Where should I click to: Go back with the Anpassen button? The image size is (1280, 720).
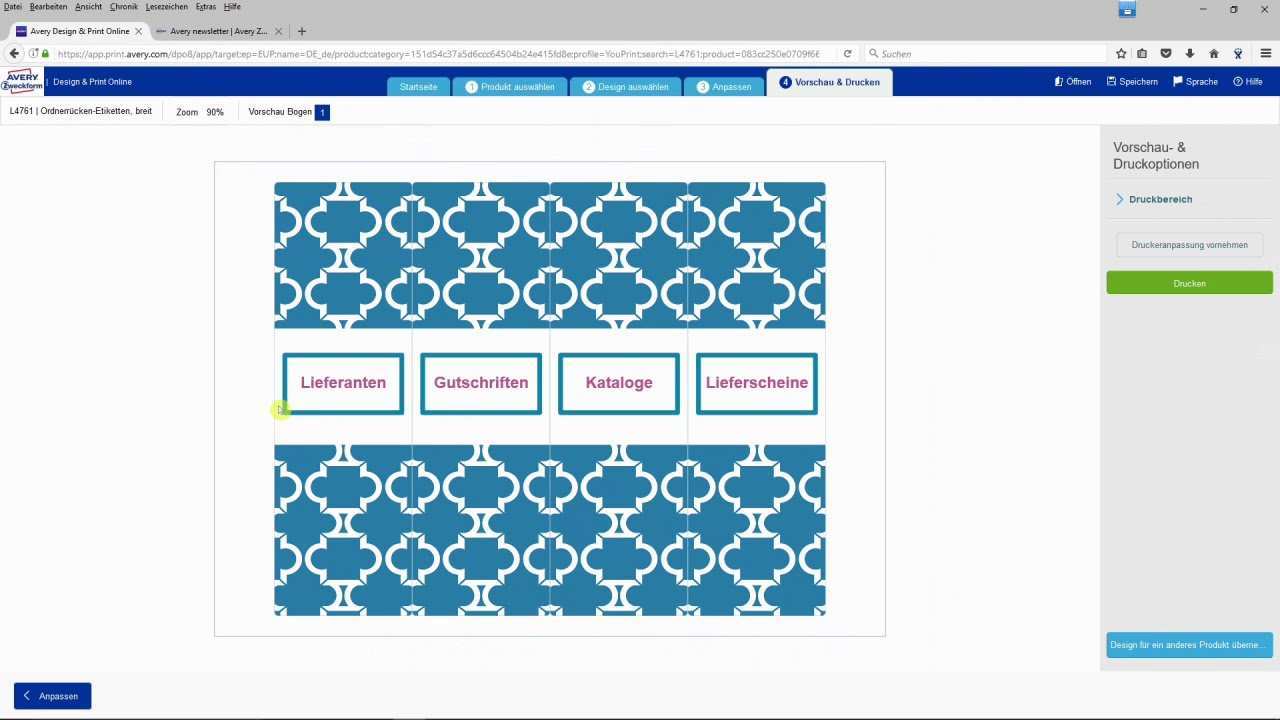pos(52,696)
